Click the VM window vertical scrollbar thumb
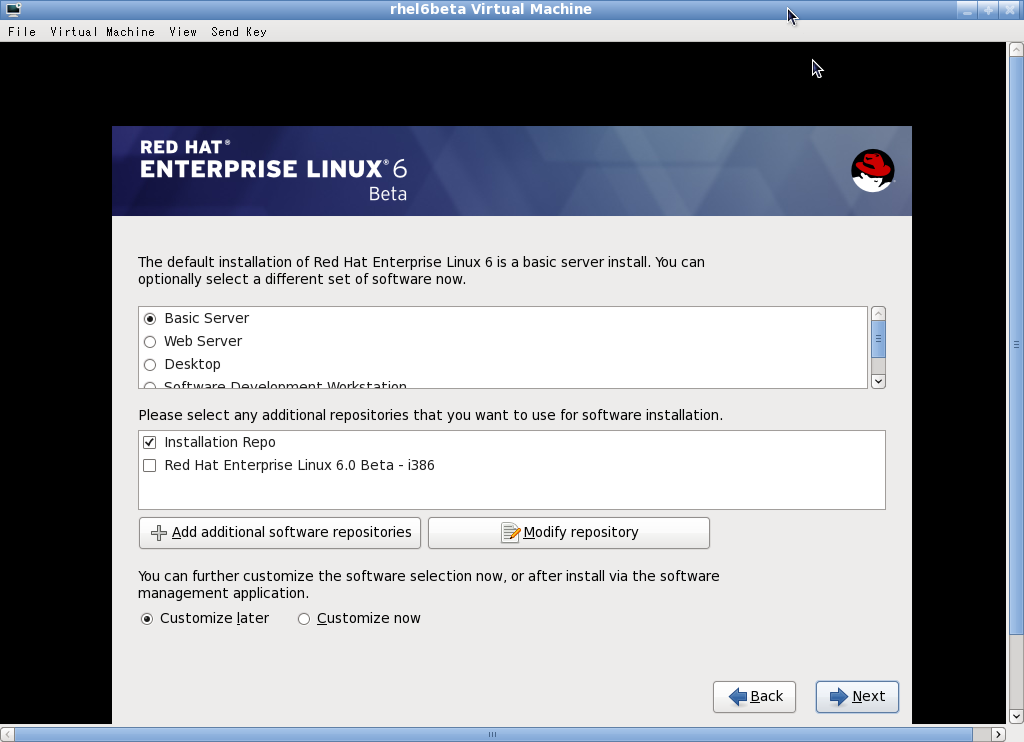The image size is (1024, 742). coord(1016,345)
